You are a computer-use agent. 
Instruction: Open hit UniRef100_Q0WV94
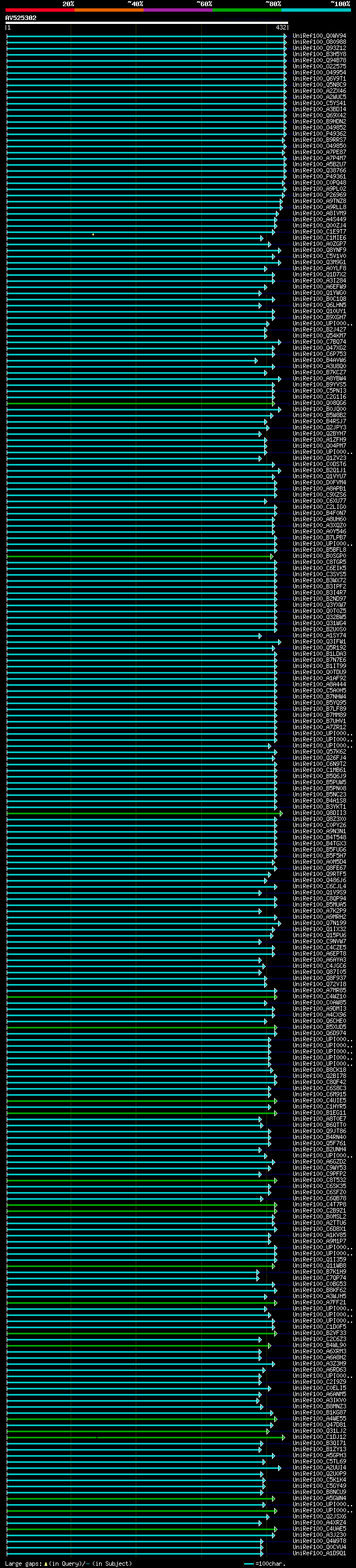tap(319, 36)
